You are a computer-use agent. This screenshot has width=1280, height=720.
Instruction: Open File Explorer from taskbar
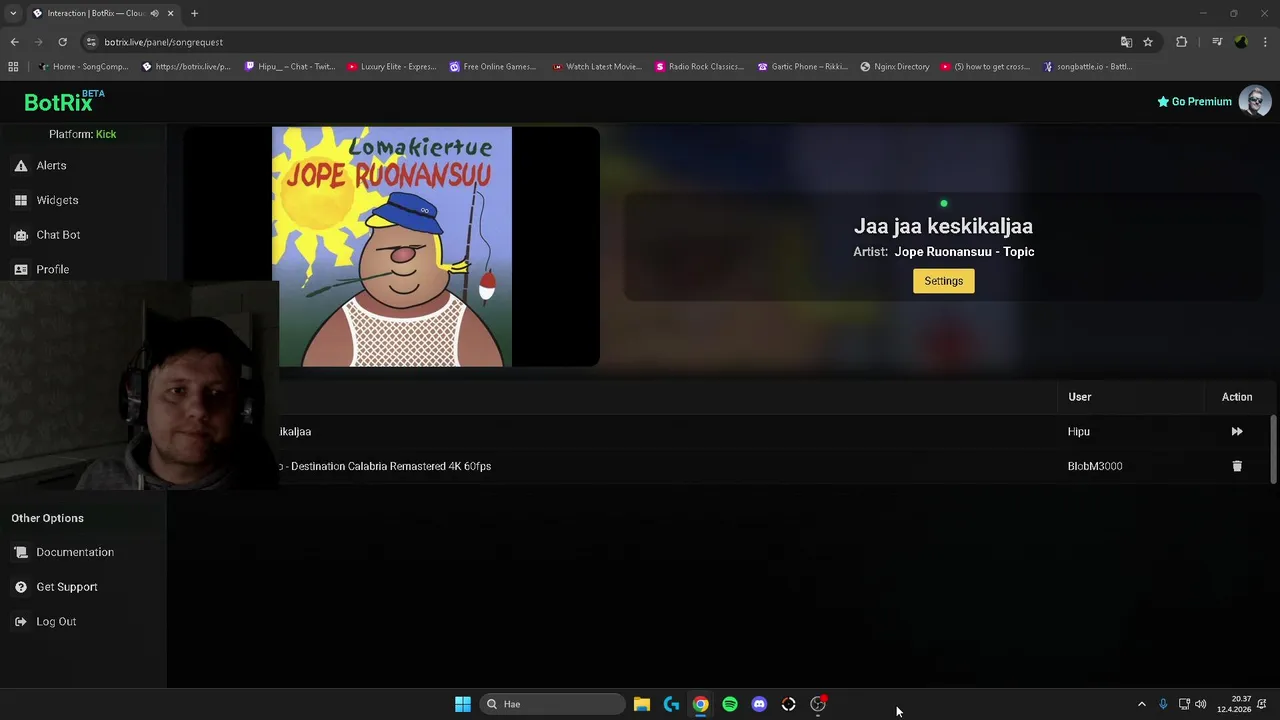point(642,704)
